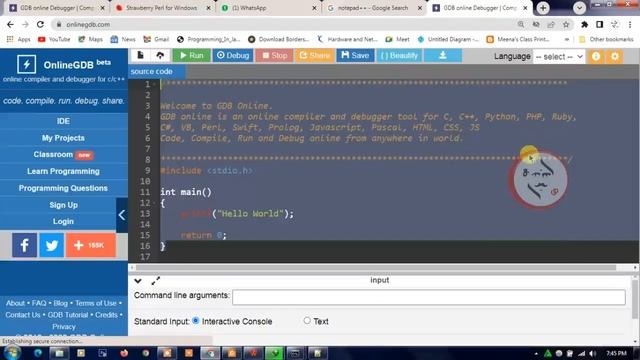
Task: Click the download code icon
Action: coord(443,56)
